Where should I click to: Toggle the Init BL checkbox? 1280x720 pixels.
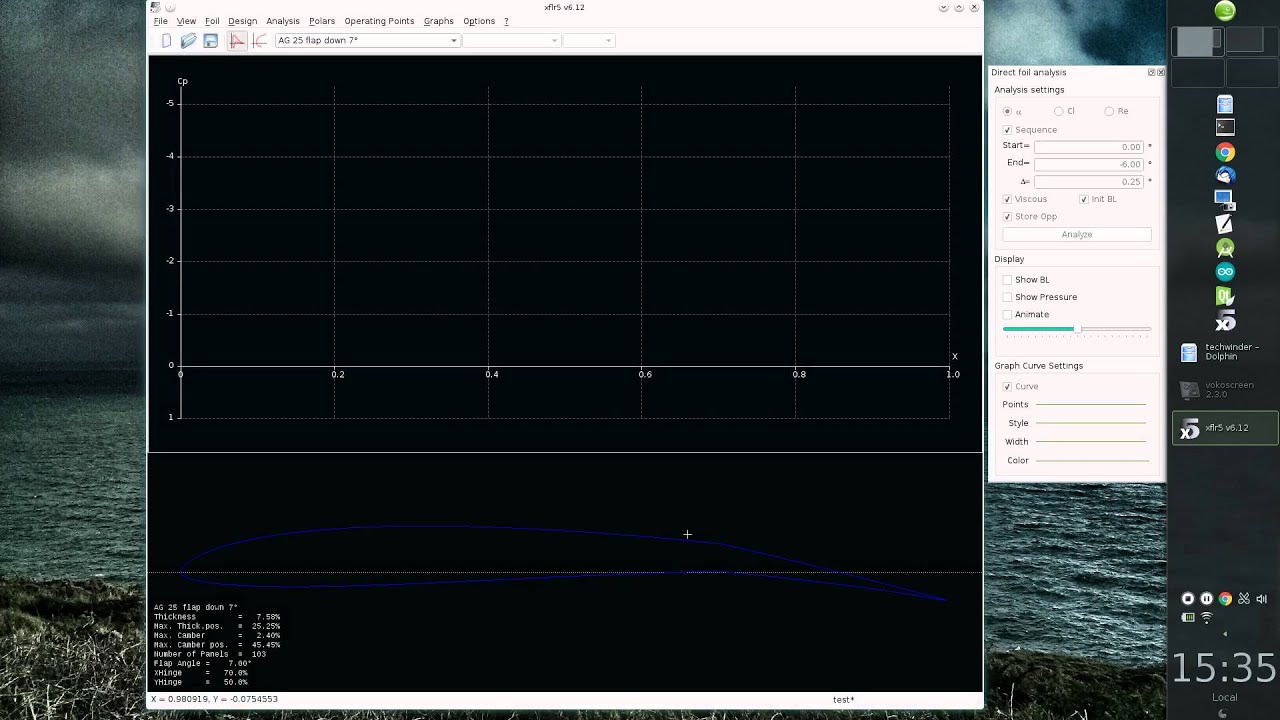[1084, 199]
